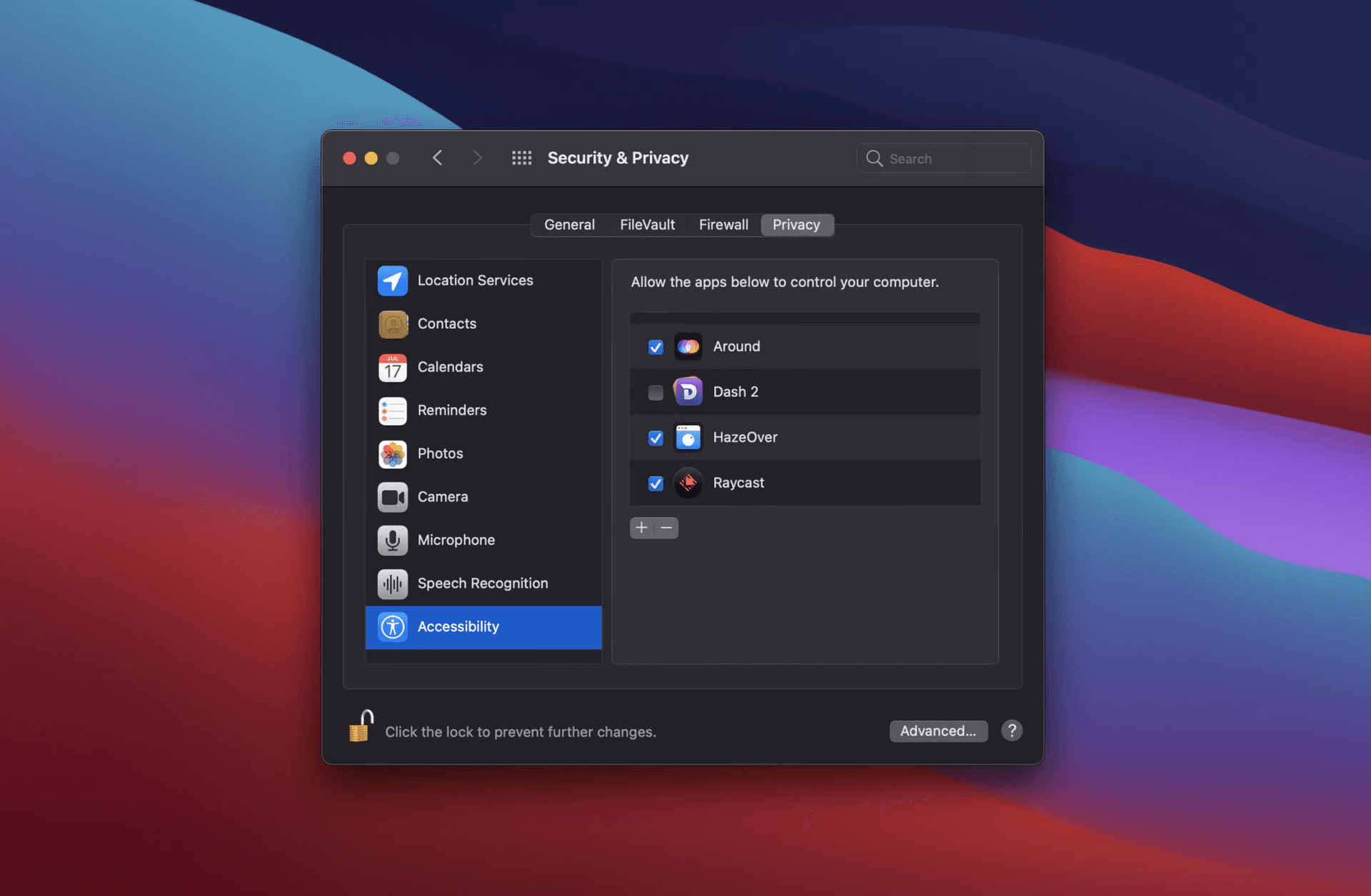Screen dimensions: 1371x896
Task: Disable HazeOver accessibility access
Action: pyautogui.click(x=655, y=438)
